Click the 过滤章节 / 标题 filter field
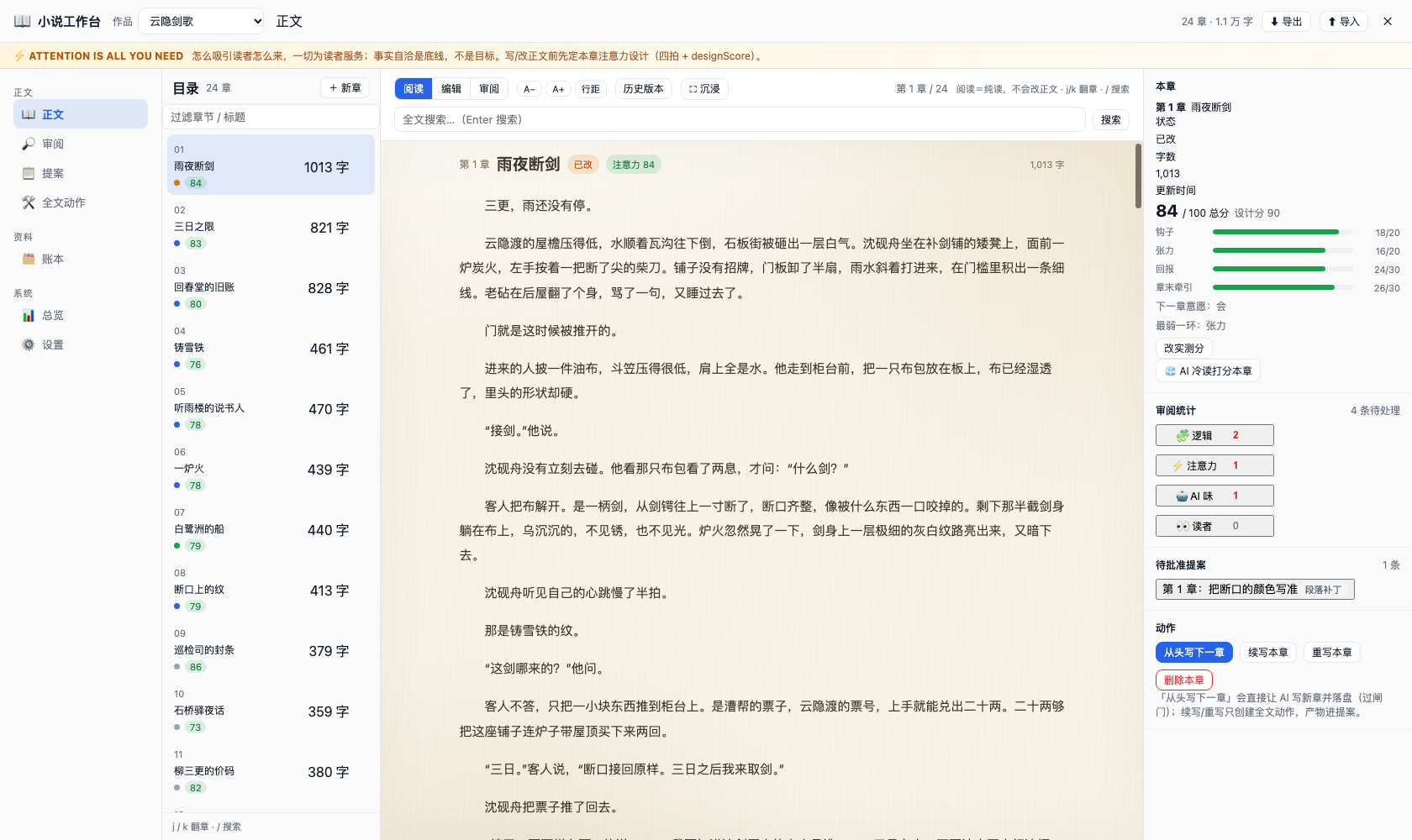 click(271, 117)
